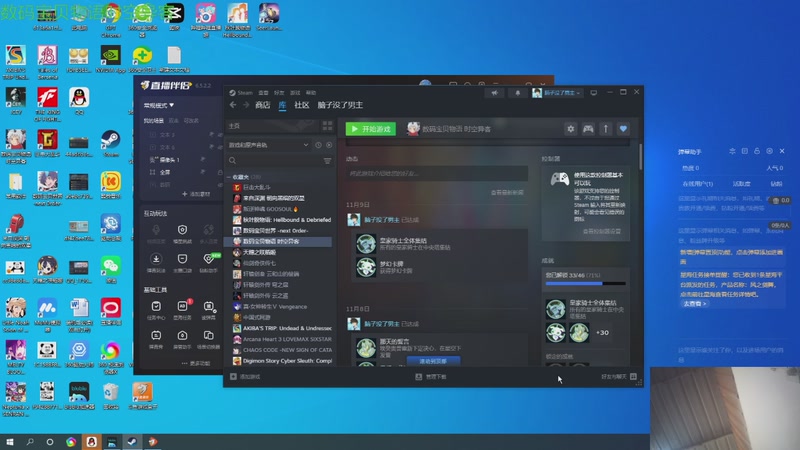Screen dimensions: 800x450
Task: Click the 去查看 button in 弹幕助手 panel
Action: (x=694, y=304)
